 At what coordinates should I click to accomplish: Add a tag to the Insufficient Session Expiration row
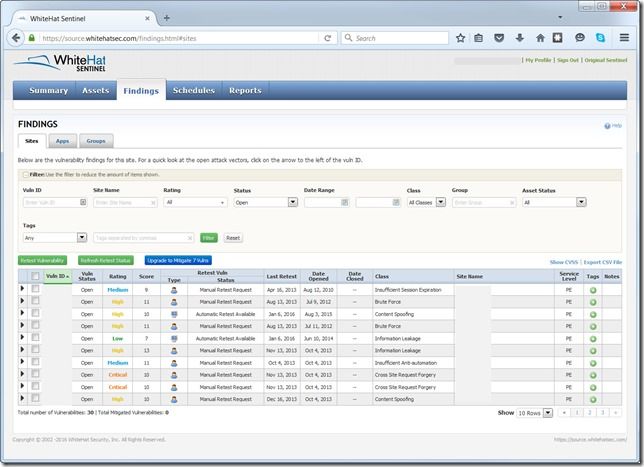coord(592,289)
